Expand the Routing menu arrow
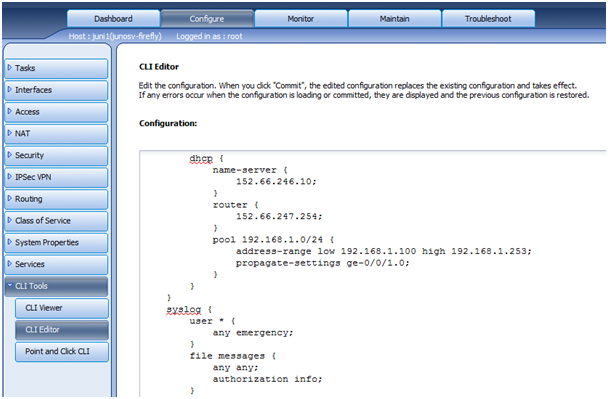Viewport: 608px width, 399px height. point(10,198)
